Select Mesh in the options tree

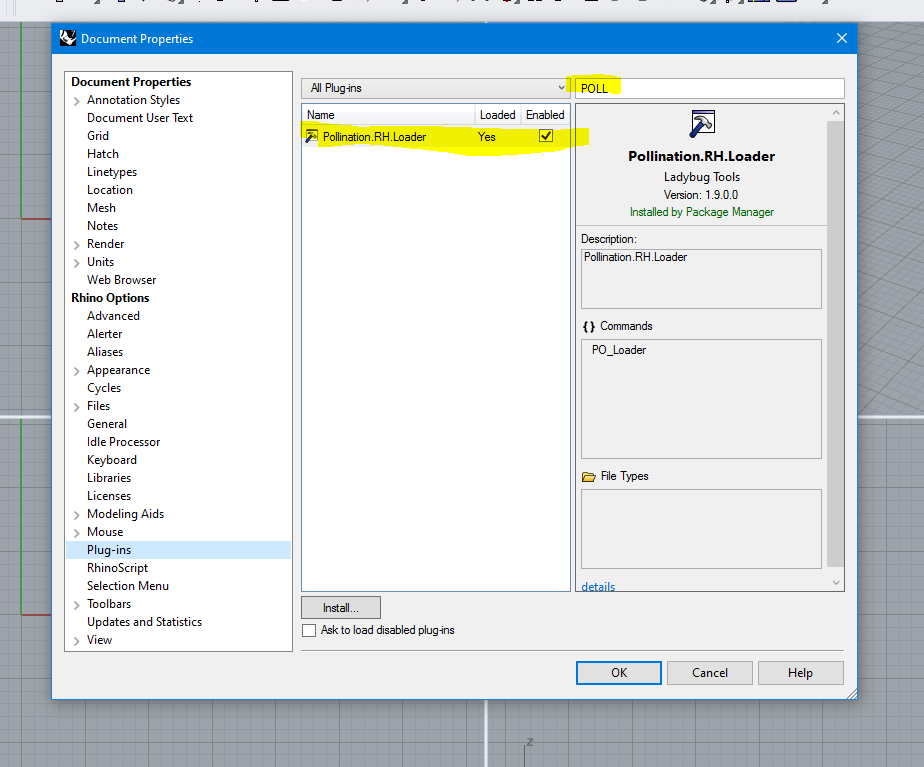coord(101,208)
